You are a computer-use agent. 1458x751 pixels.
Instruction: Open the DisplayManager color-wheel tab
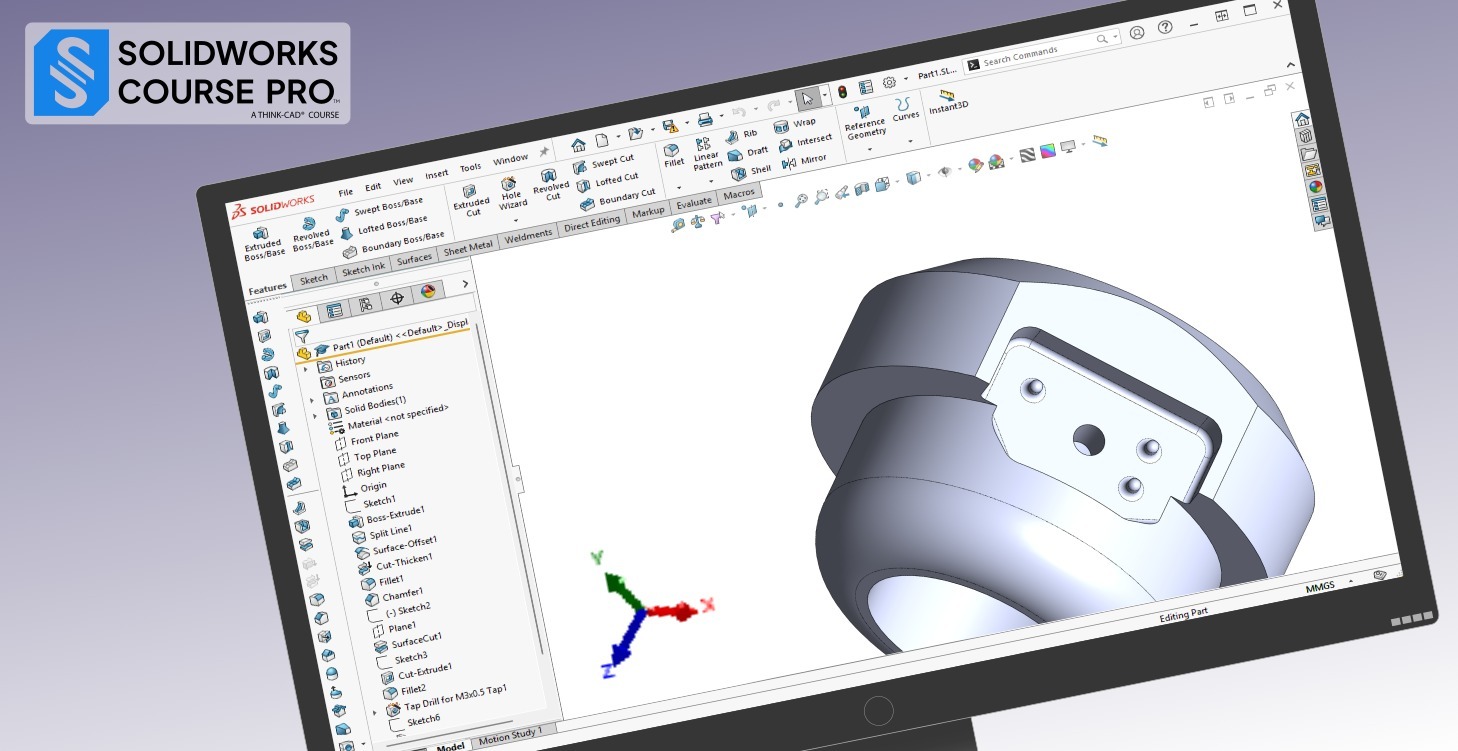428,291
